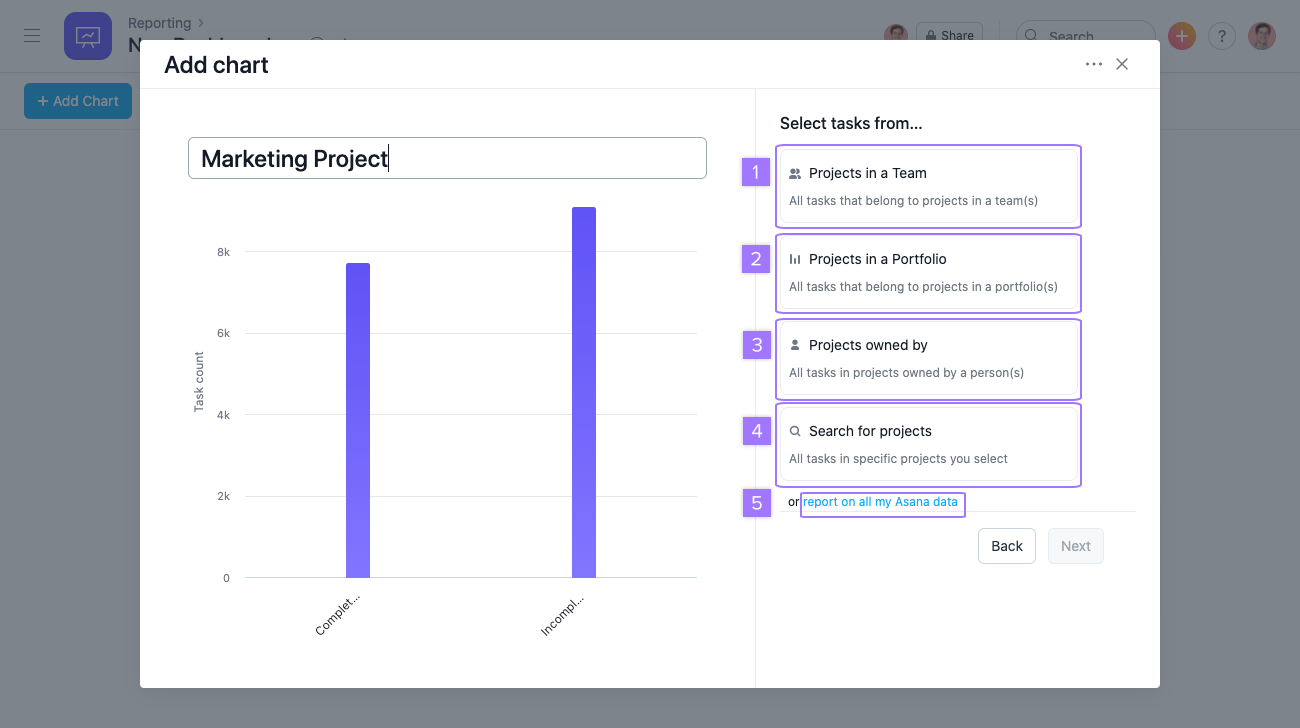Viewport: 1300px width, 728px height.
Task: Open the help question mark icon
Action: tap(1221, 35)
